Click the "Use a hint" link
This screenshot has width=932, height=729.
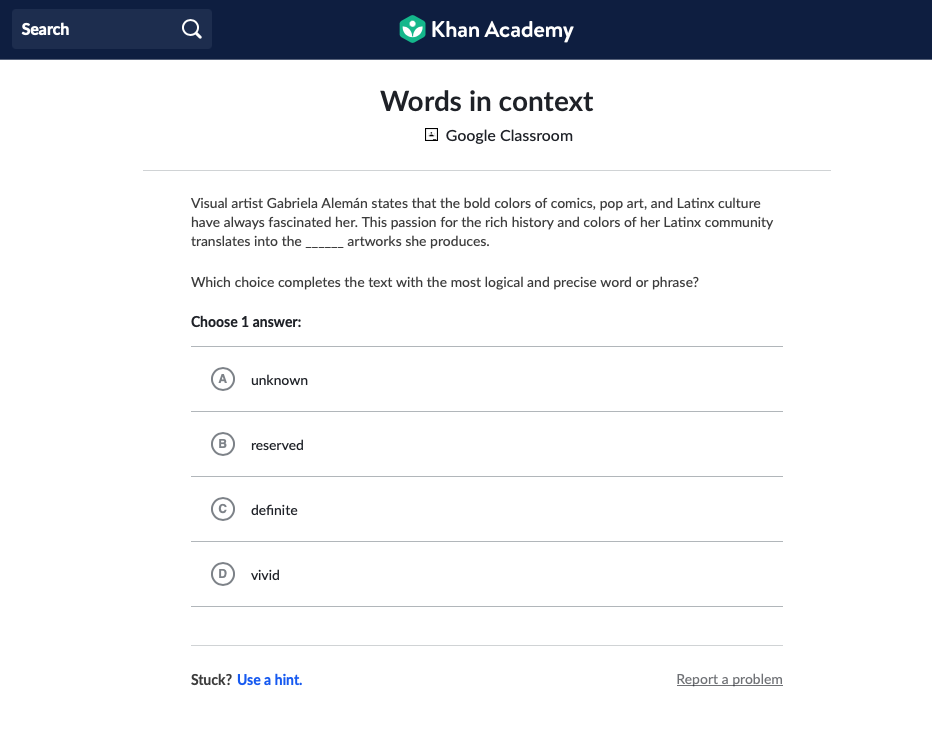[x=269, y=680]
